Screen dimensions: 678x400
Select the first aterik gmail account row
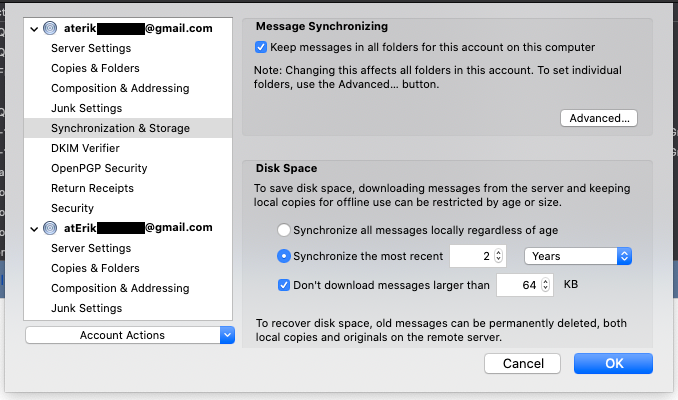click(128, 29)
